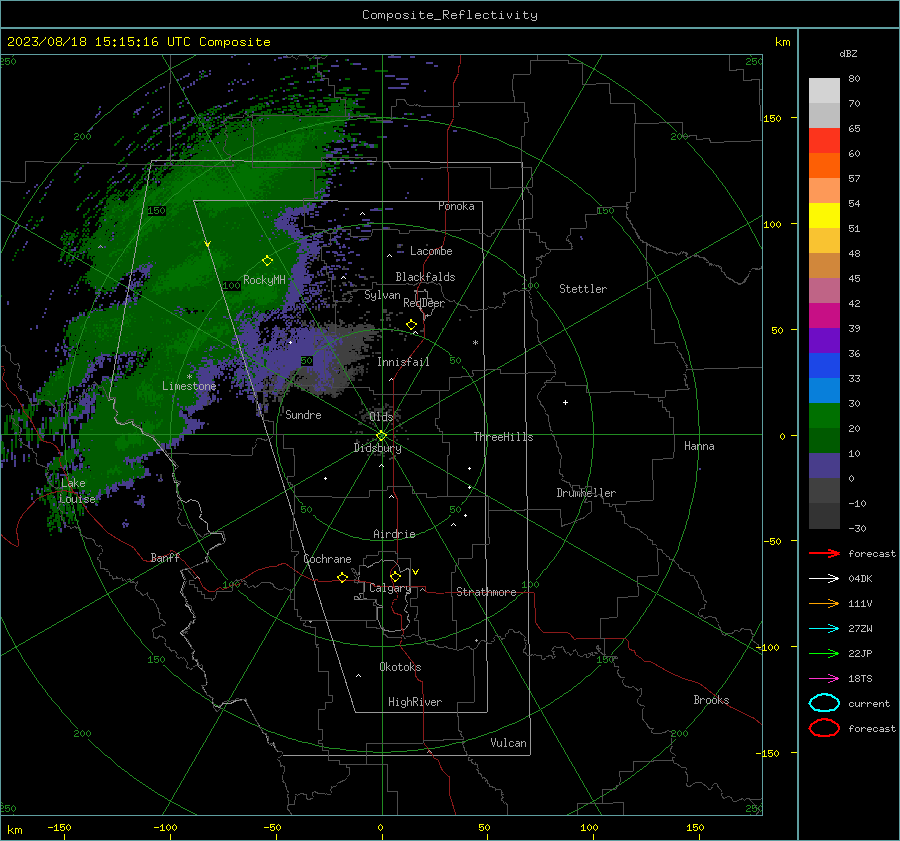Viewport: 900px width, 841px height.
Task: Click the Airdrie city label
Action: point(394,534)
